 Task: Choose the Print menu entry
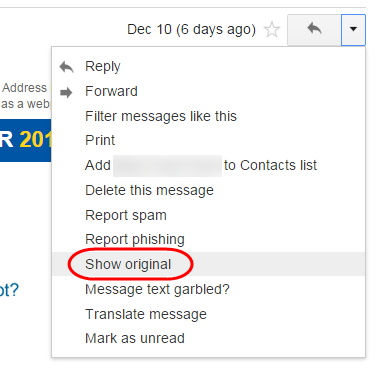[208, 140]
